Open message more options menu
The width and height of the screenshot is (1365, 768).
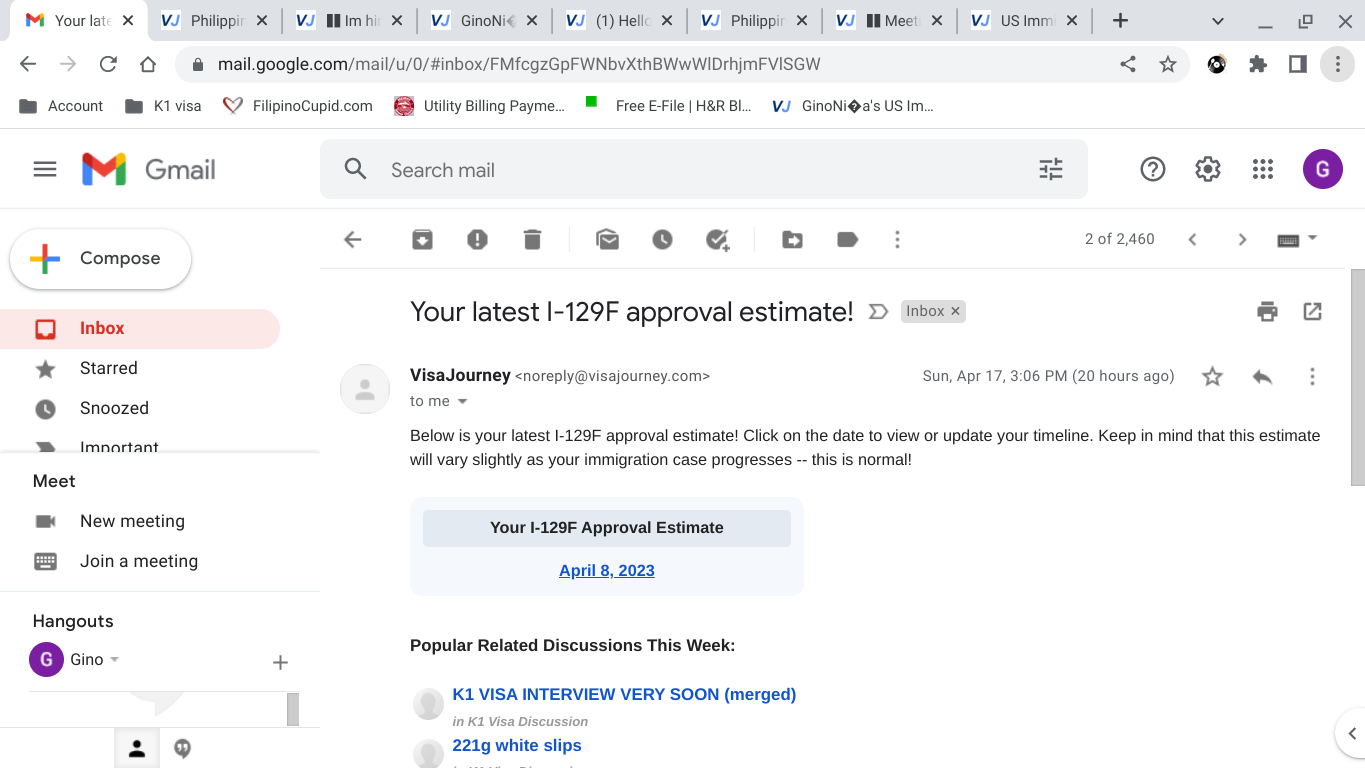pyautogui.click(x=1312, y=376)
